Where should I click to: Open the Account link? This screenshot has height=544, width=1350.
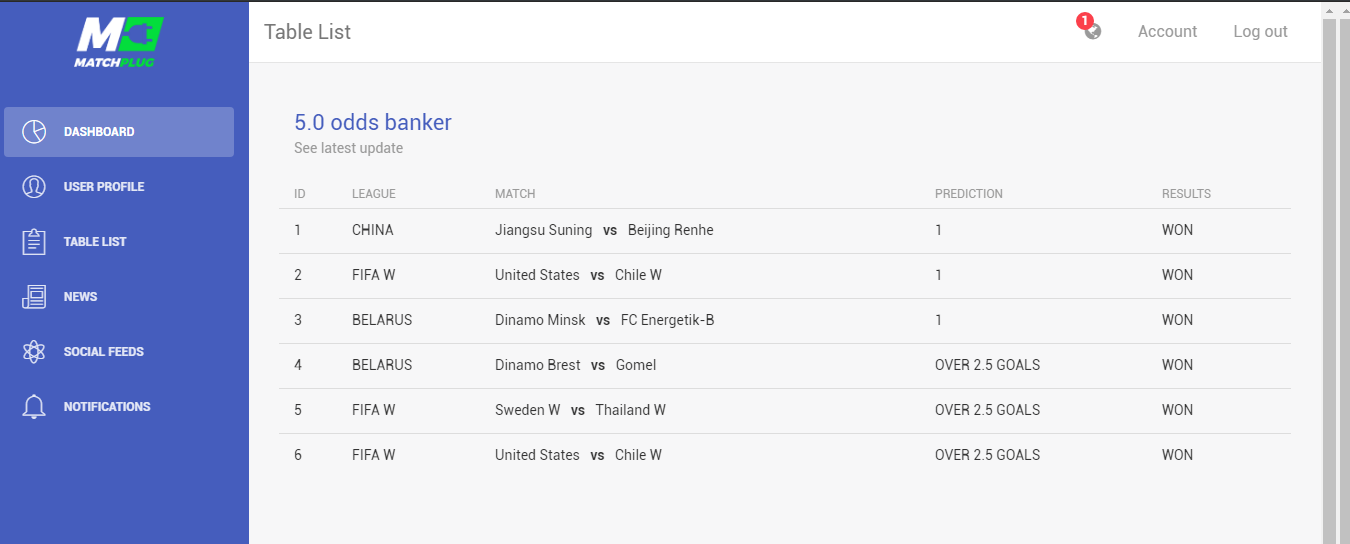coord(1167,31)
